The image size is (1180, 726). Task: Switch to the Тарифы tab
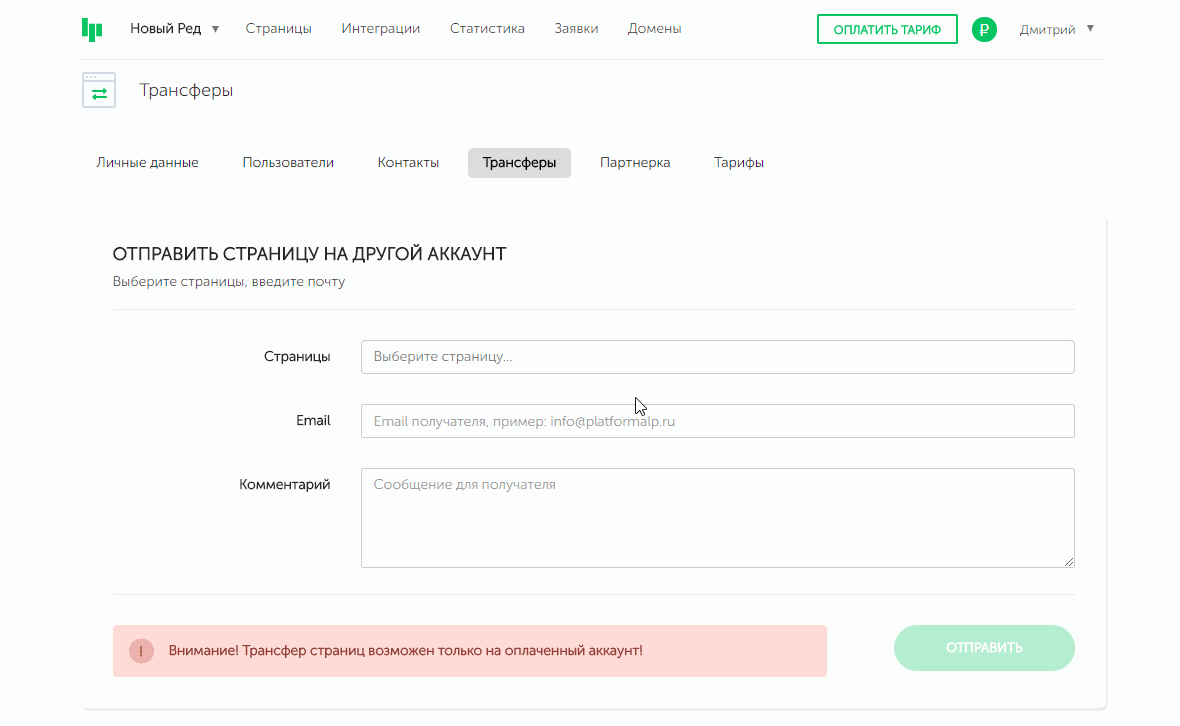pos(739,163)
